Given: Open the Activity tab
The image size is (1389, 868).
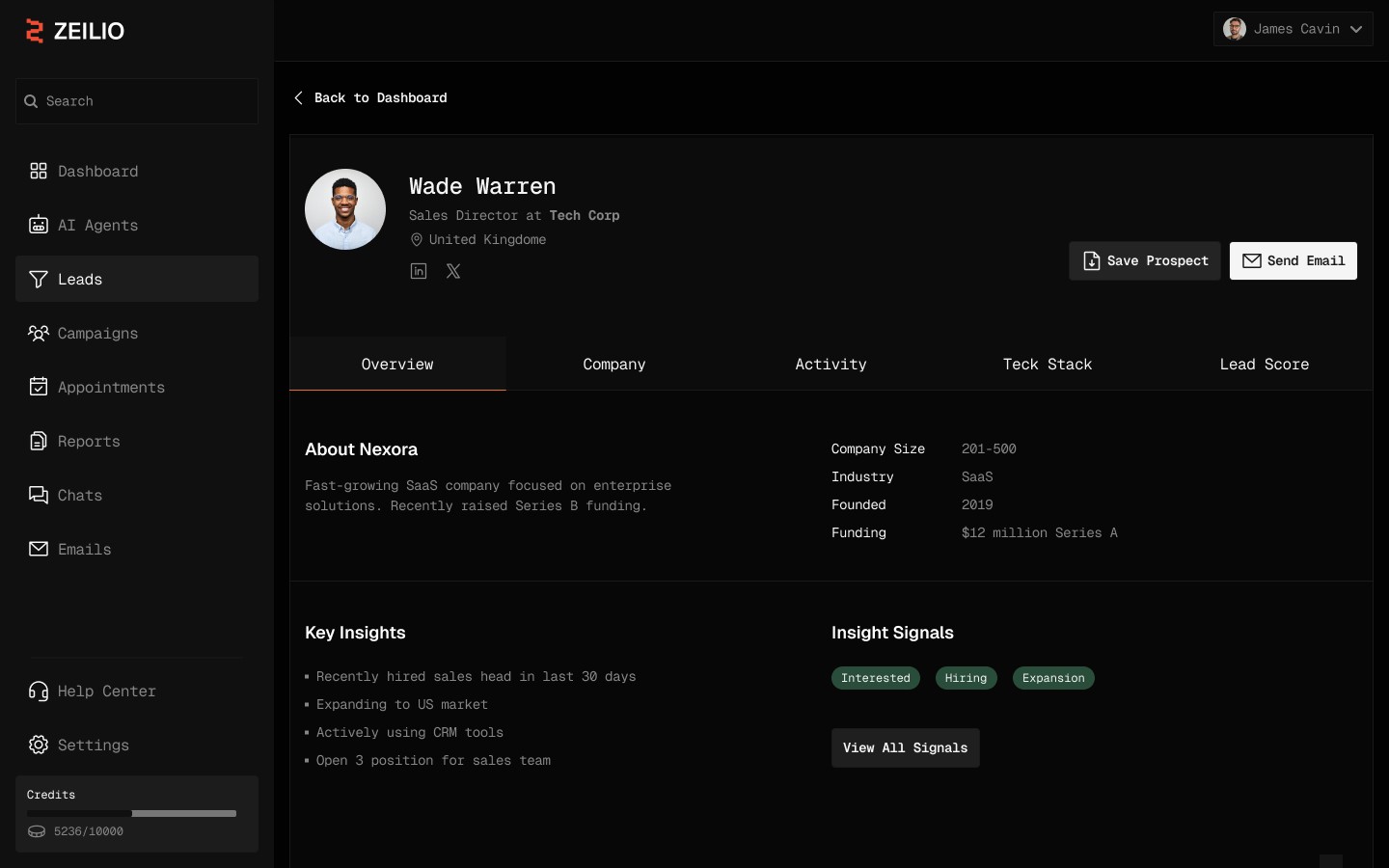Looking at the screenshot, I should click(x=831, y=364).
